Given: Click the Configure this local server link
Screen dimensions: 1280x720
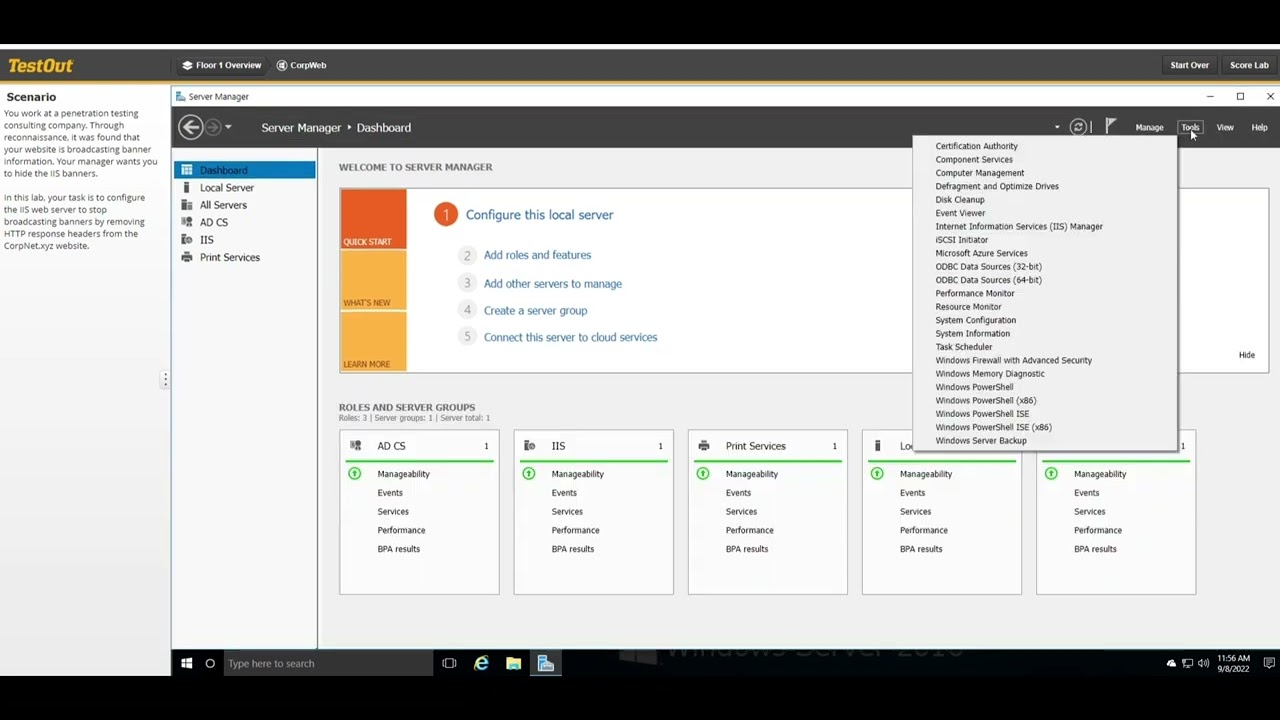Looking at the screenshot, I should click(x=539, y=215).
